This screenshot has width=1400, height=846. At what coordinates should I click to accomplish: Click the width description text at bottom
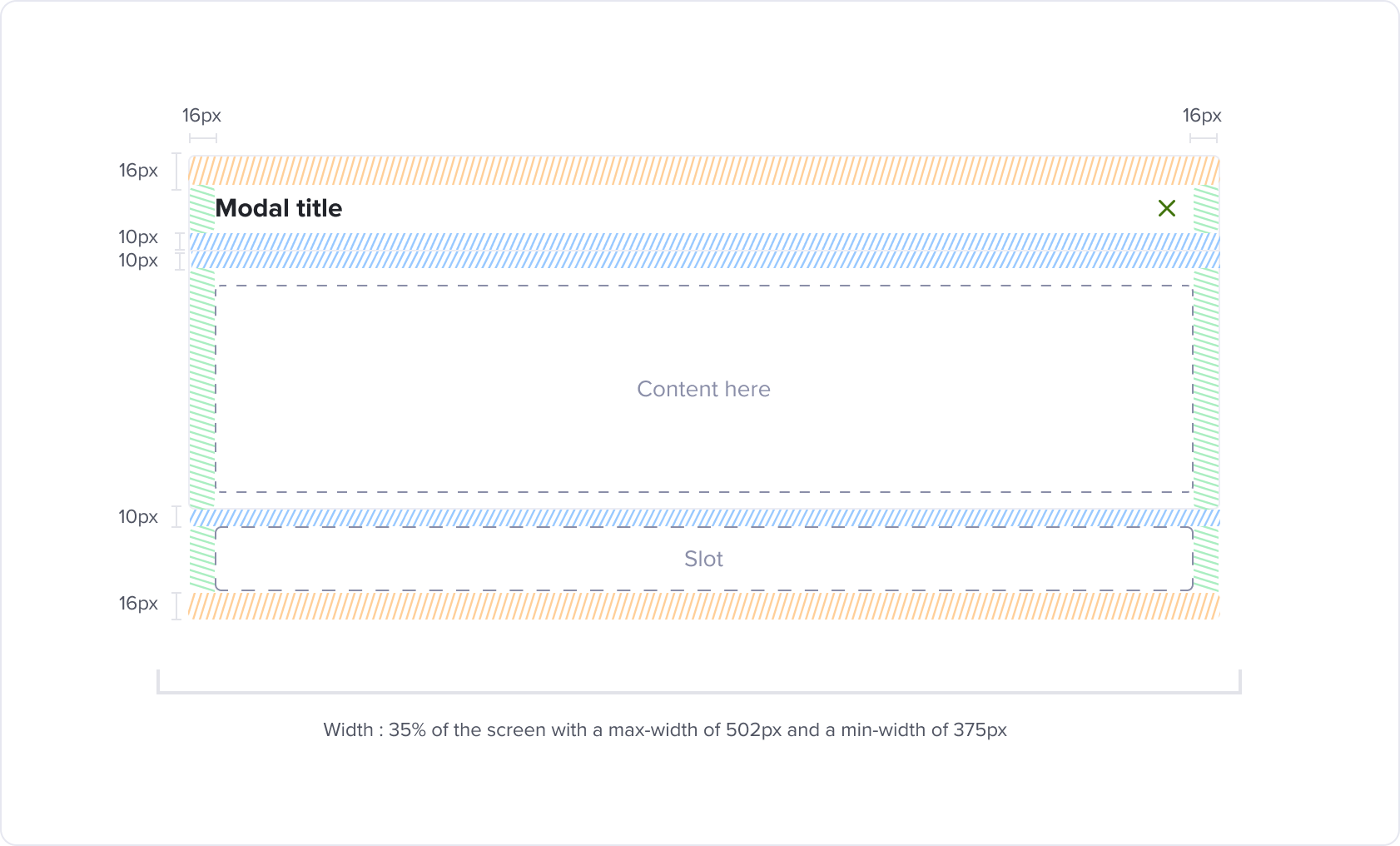665,730
